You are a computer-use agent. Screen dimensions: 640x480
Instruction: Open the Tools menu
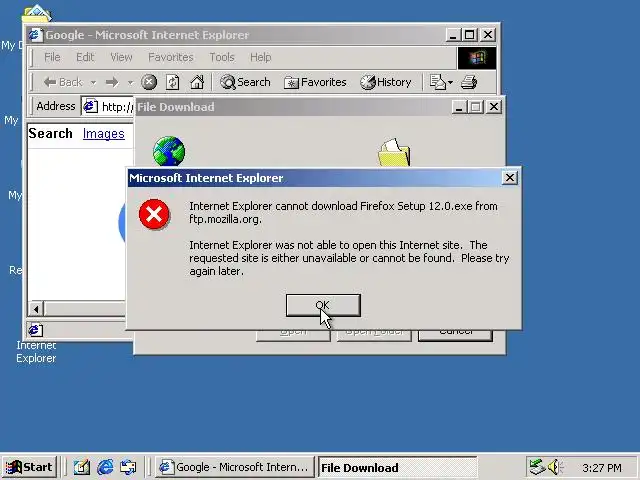click(x=222, y=57)
